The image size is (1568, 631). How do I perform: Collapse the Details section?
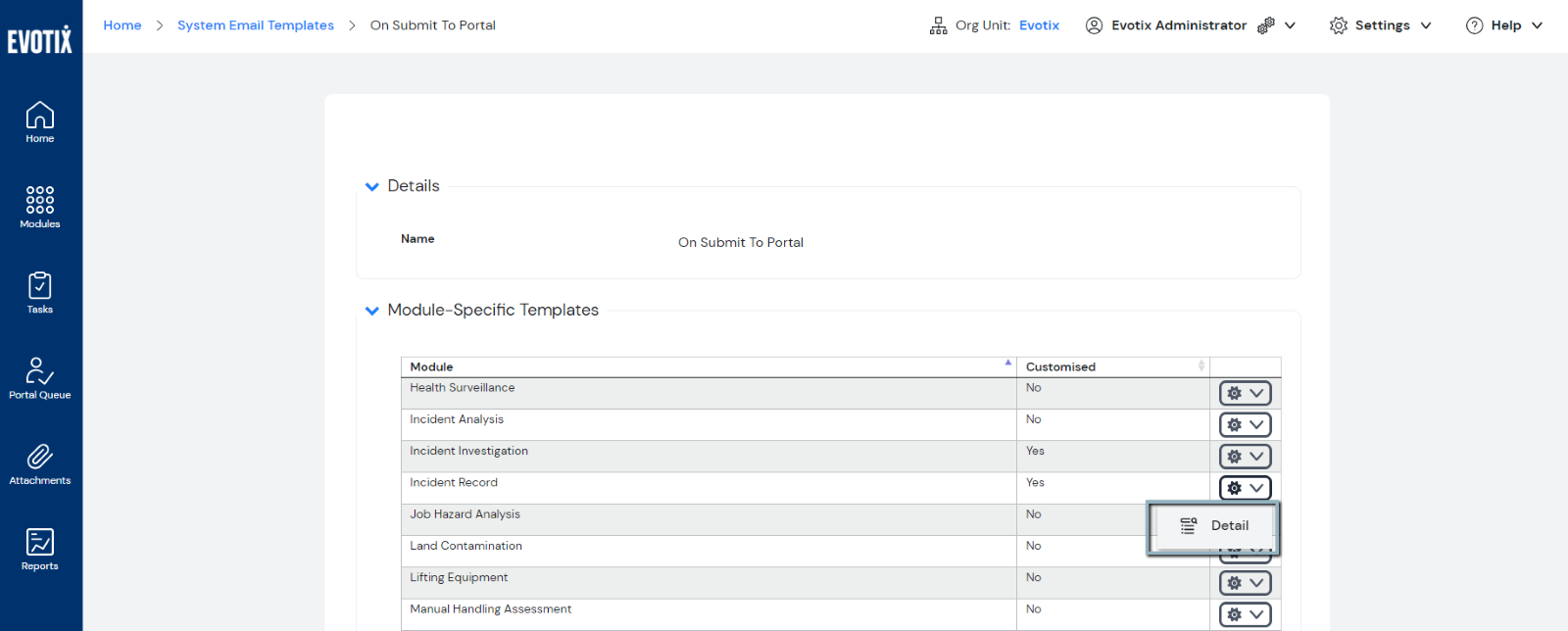372,186
